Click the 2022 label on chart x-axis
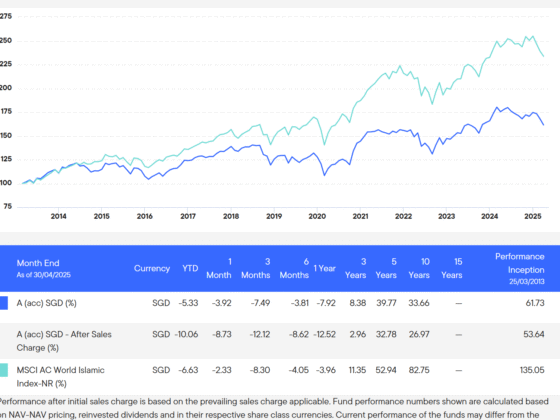560x420 pixels. click(404, 216)
